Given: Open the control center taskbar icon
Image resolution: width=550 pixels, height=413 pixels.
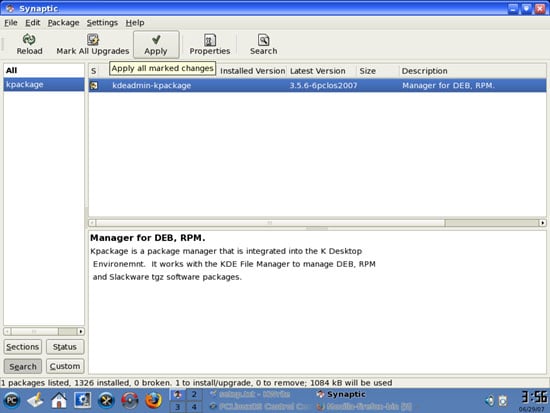Looking at the screenshot, I should pyautogui.click(x=82, y=400).
